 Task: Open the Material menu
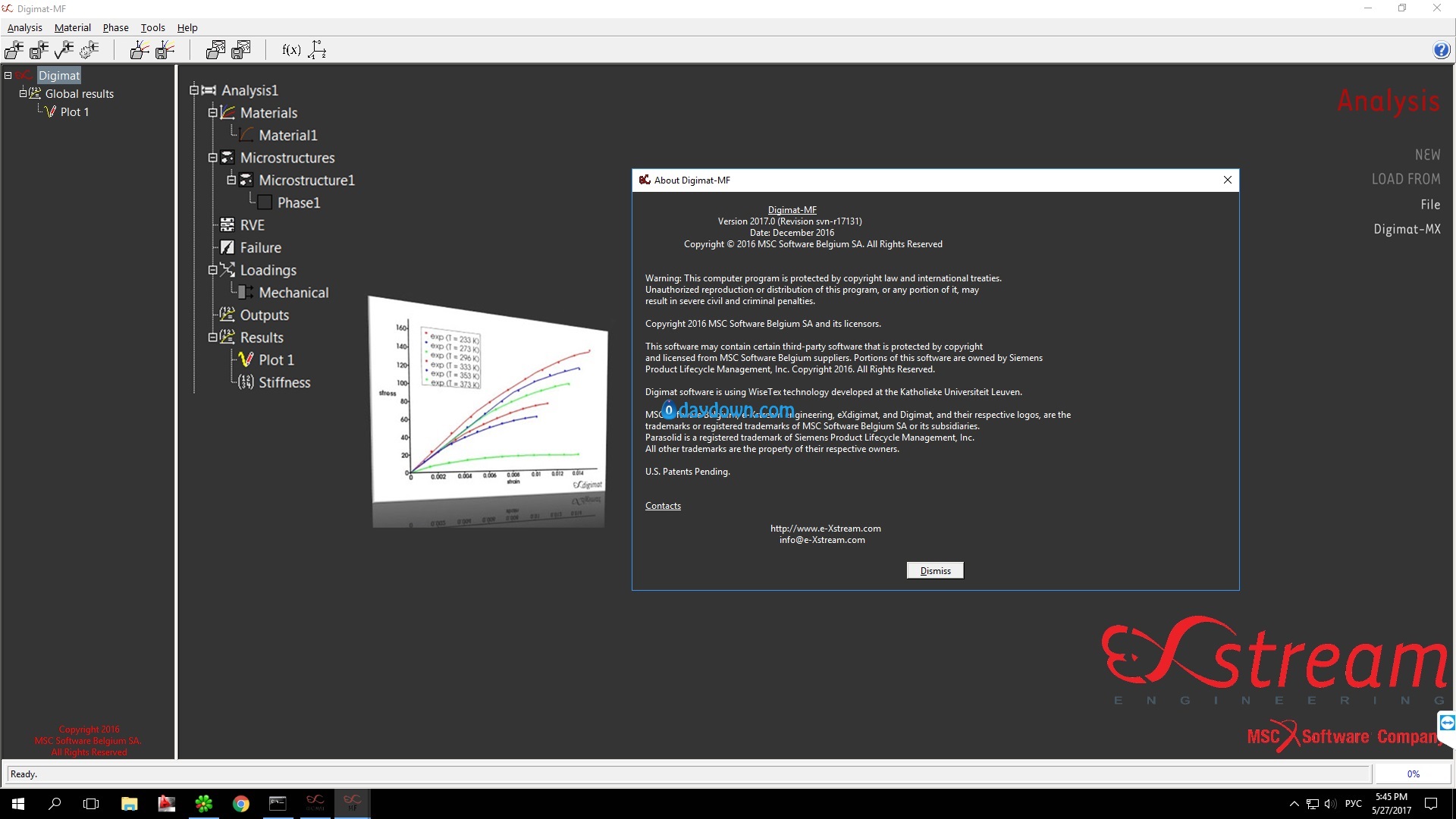tap(72, 27)
